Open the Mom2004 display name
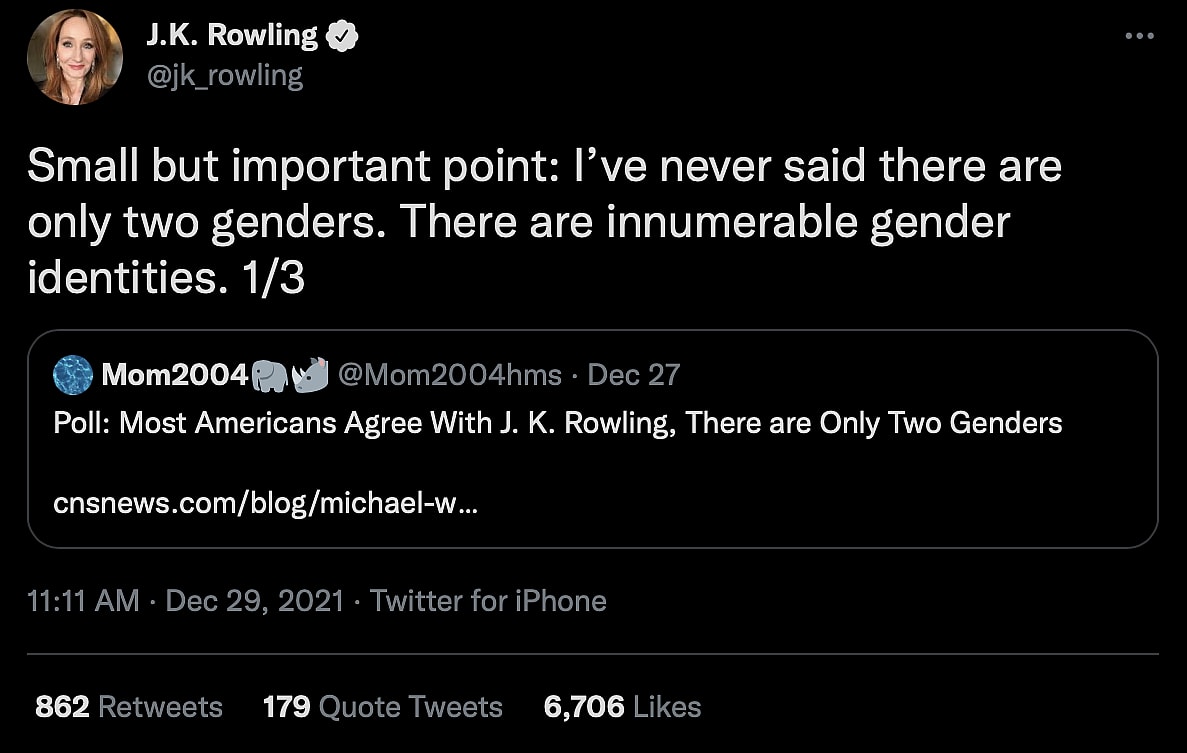Screen dimensions: 1187x753 tap(174, 375)
